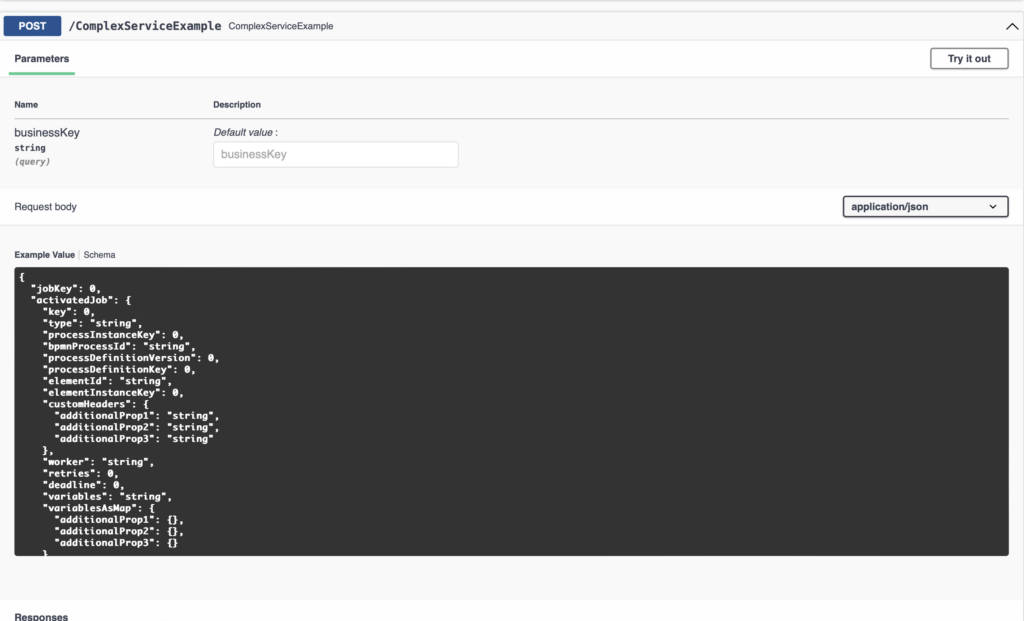Click the businessKey parameter name
Viewport: 1024px width, 621px height.
(47, 133)
